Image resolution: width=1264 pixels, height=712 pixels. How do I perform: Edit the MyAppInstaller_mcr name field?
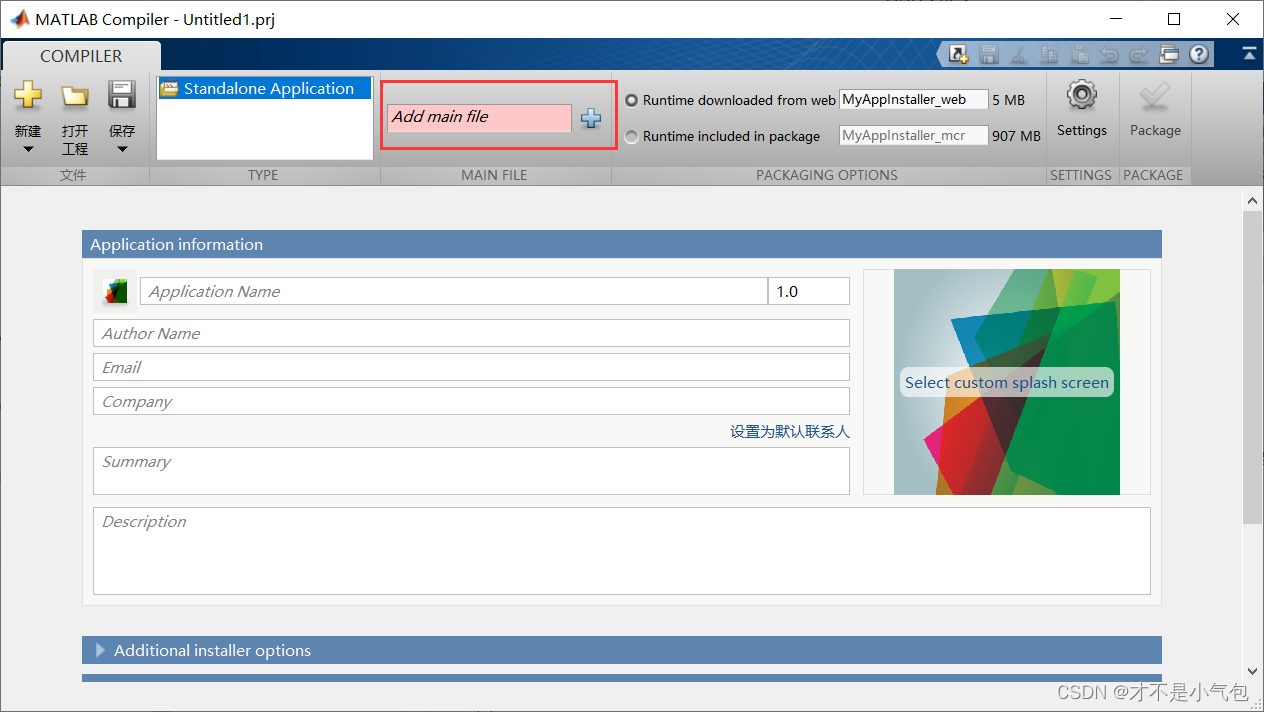[x=914, y=136]
